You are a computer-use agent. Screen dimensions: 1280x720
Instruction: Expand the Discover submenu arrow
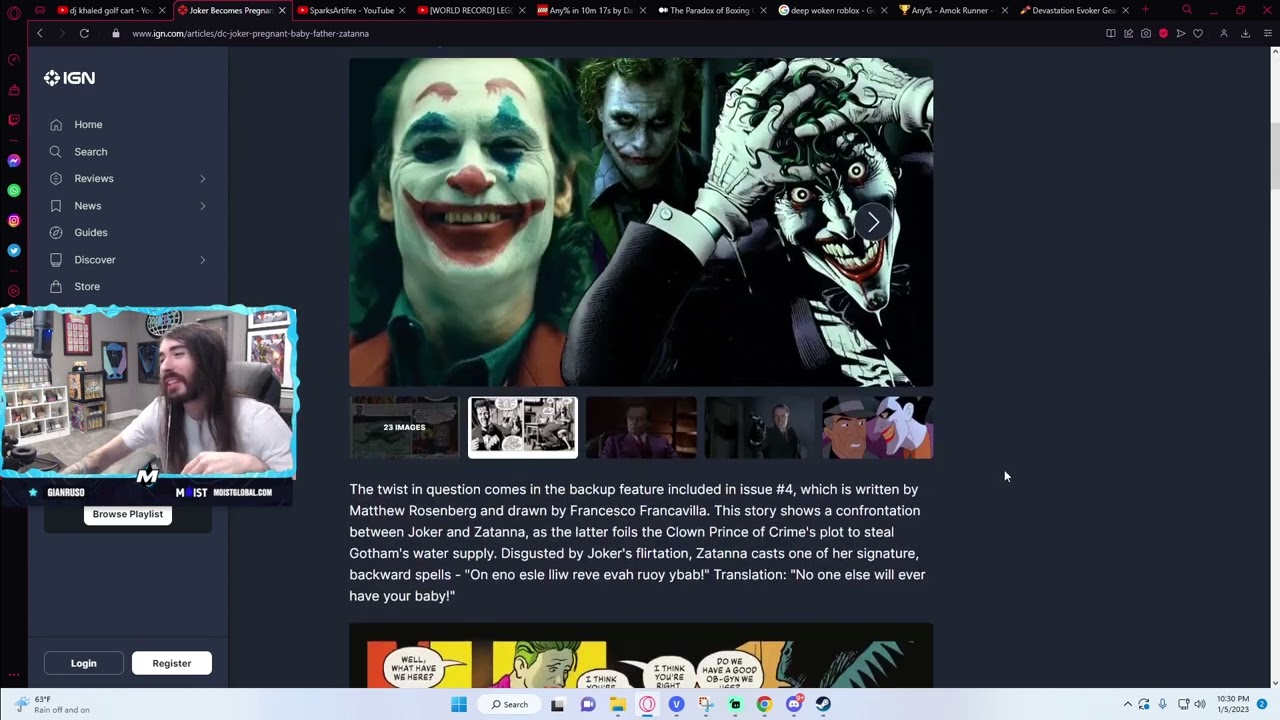click(202, 260)
